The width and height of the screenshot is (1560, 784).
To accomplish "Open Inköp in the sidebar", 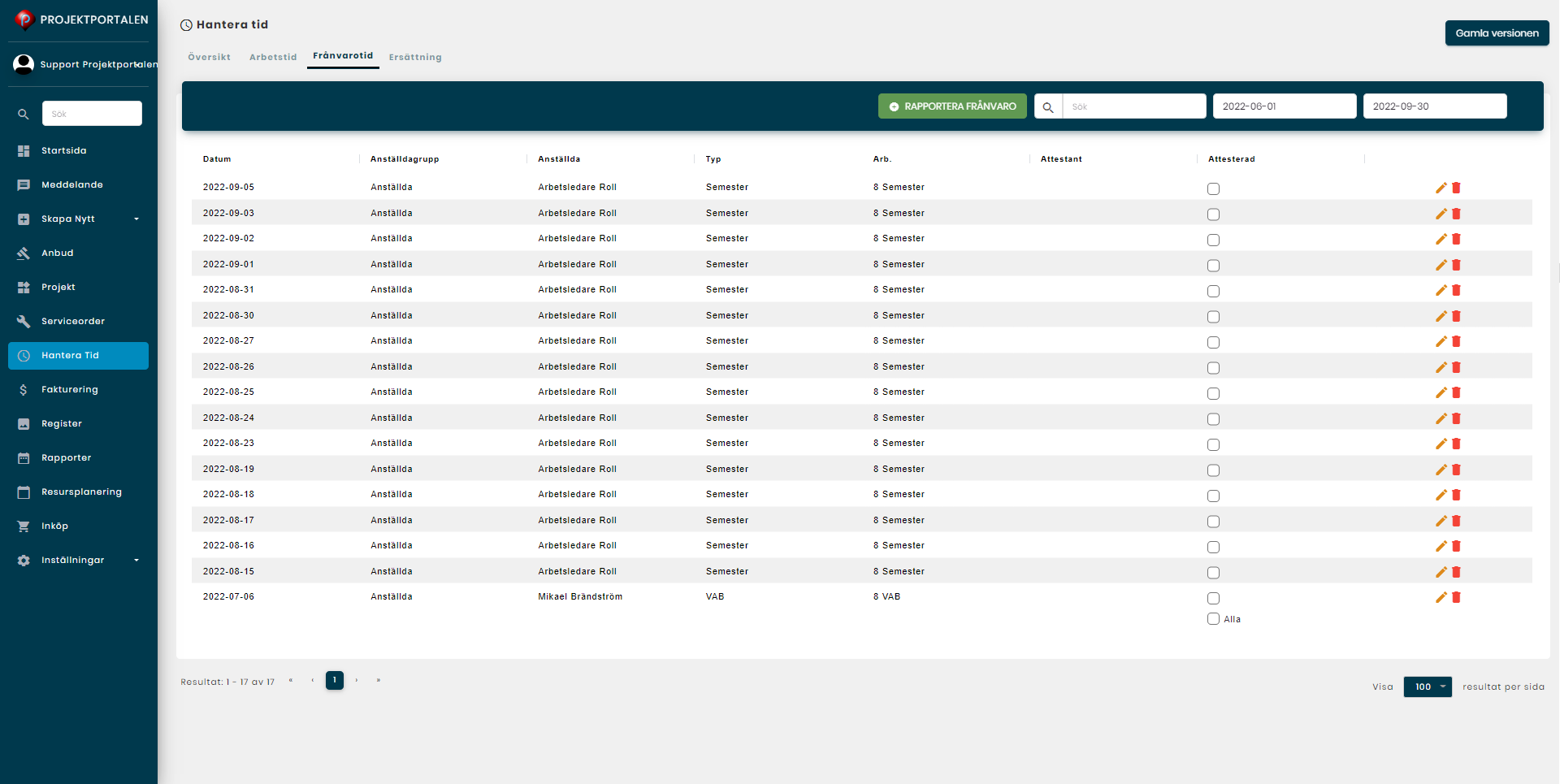I will coord(78,526).
